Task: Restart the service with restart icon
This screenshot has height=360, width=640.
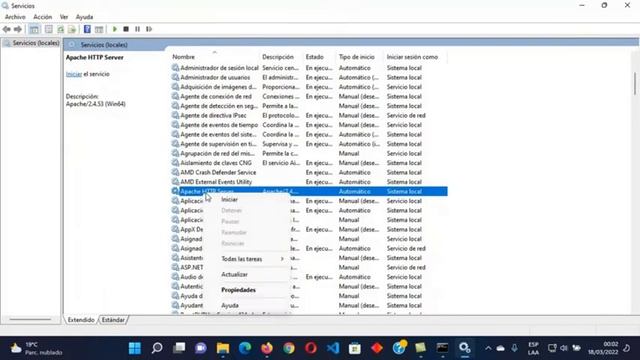Action: click(149, 29)
